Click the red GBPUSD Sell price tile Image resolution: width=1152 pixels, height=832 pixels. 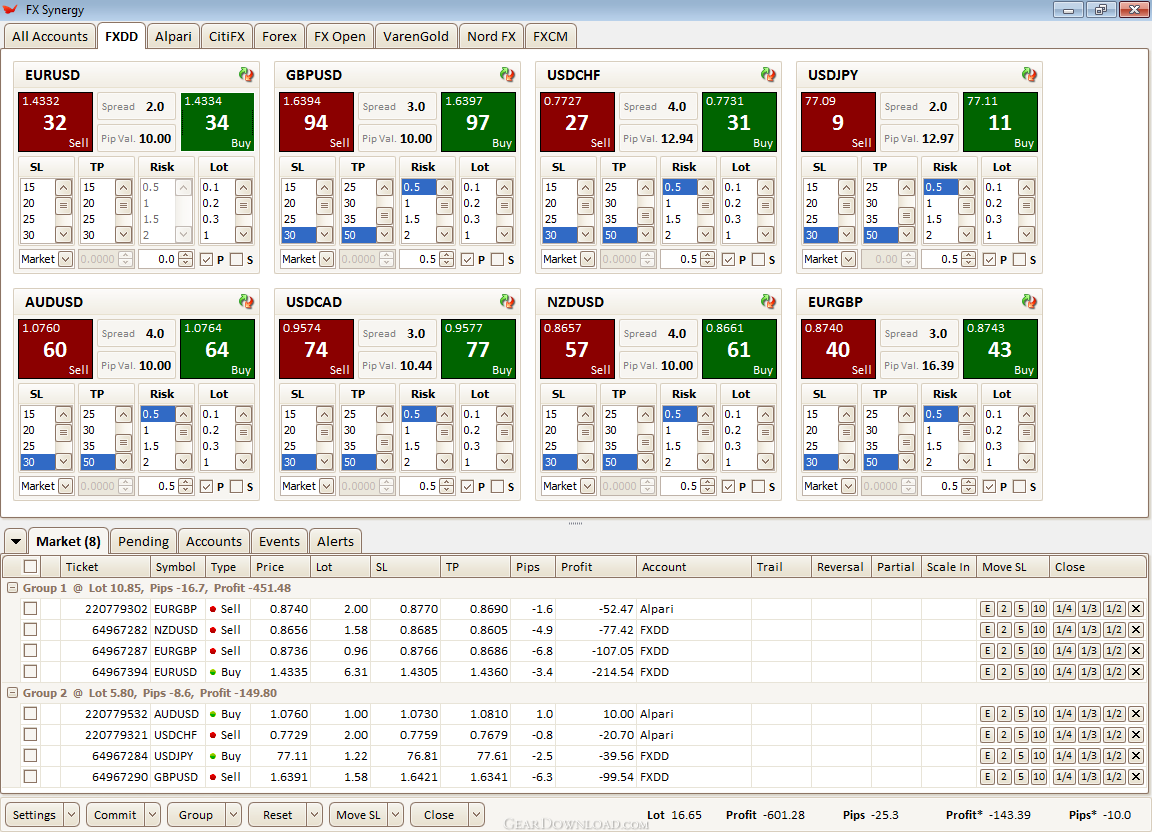tap(317, 122)
